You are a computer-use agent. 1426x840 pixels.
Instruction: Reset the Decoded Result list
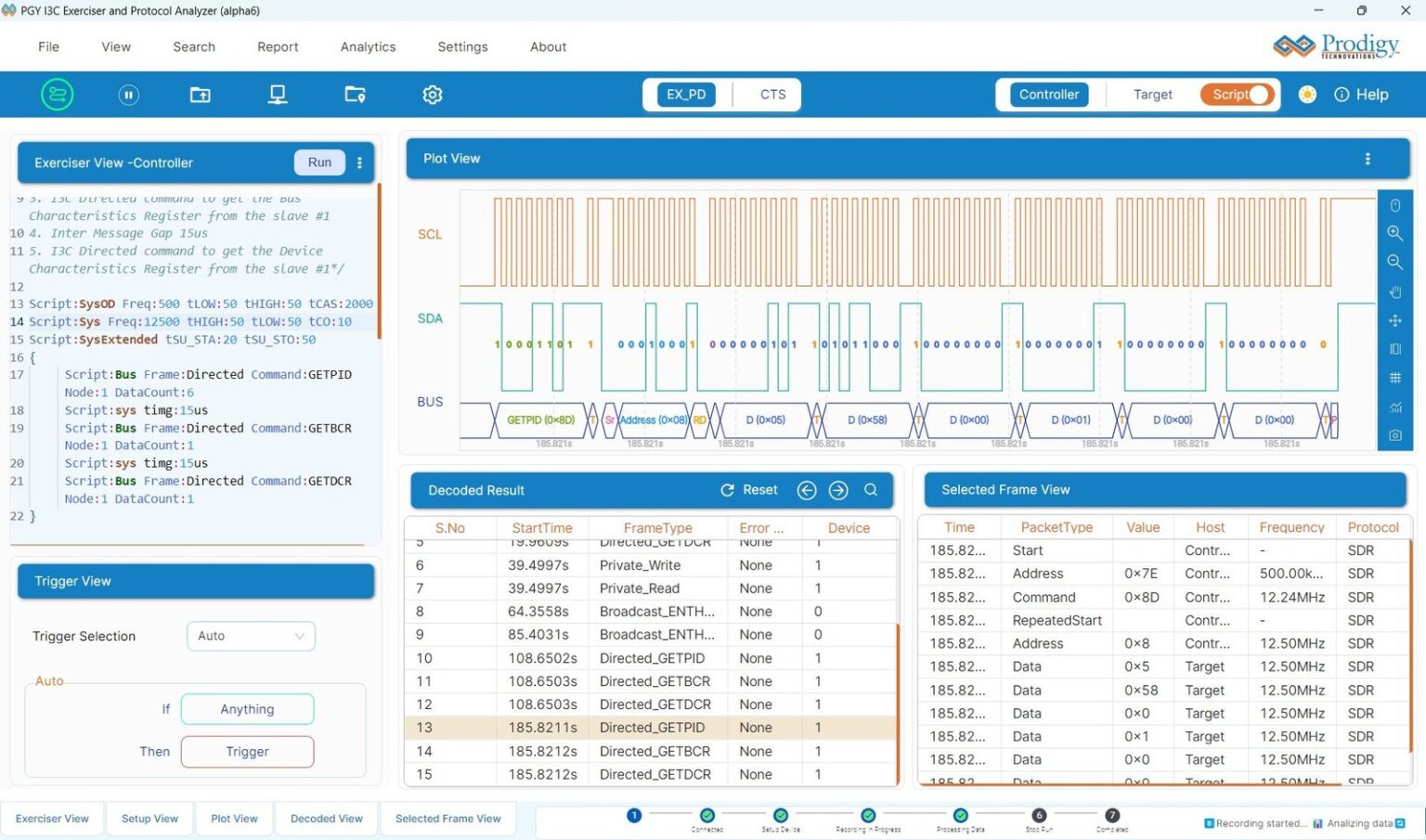(x=748, y=490)
